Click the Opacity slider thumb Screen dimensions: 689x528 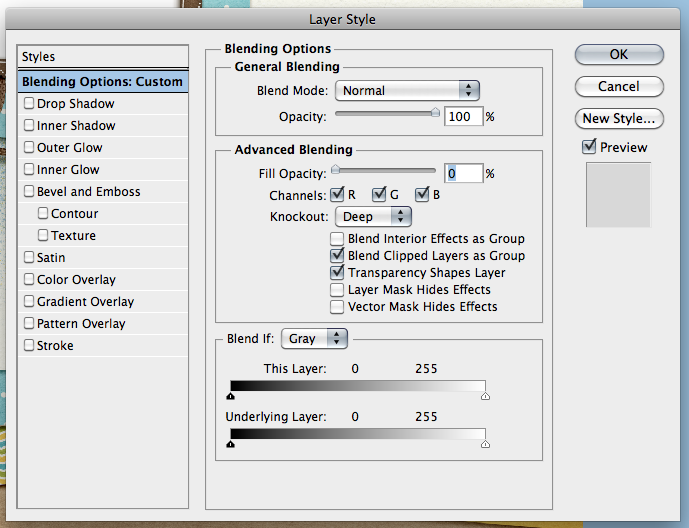tap(435, 112)
